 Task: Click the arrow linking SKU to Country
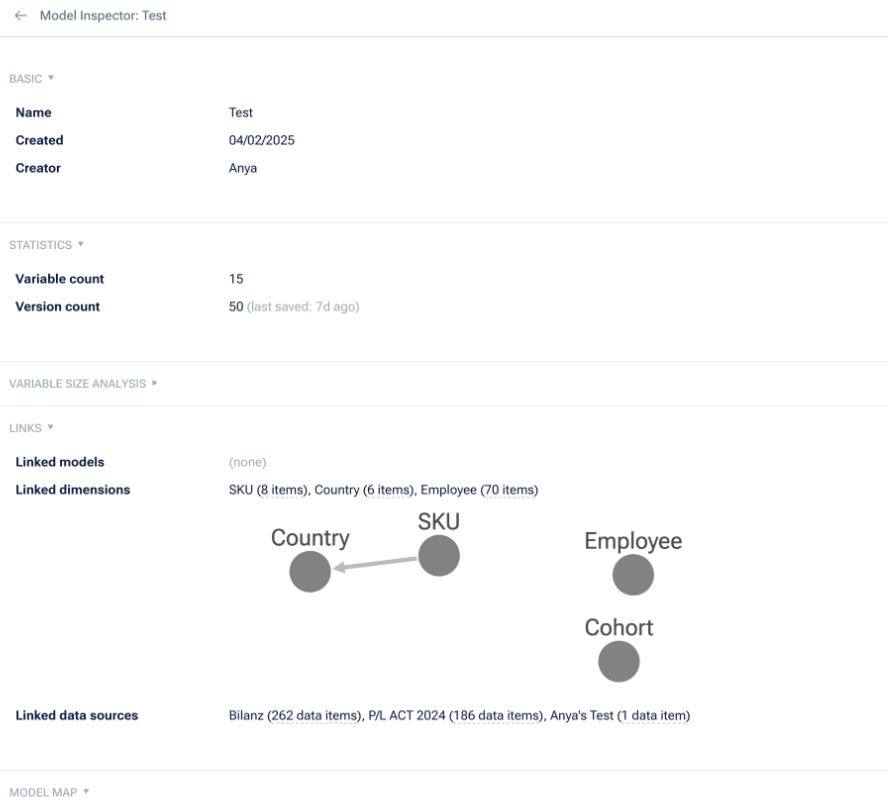tap(375, 564)
